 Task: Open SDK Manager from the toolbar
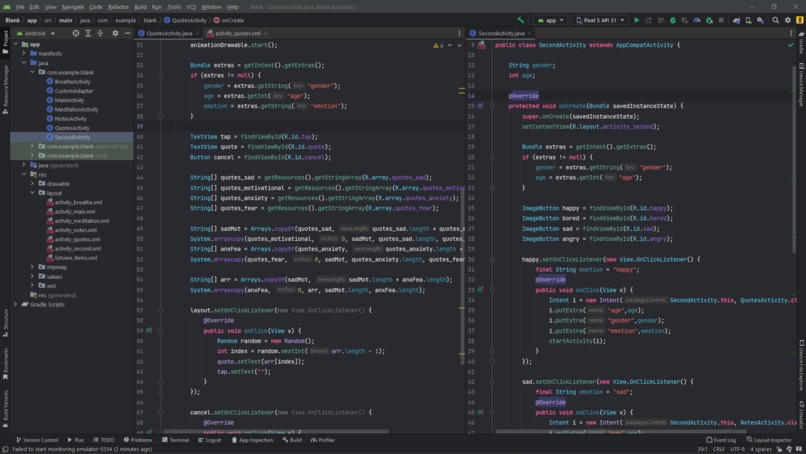[761, 20]
